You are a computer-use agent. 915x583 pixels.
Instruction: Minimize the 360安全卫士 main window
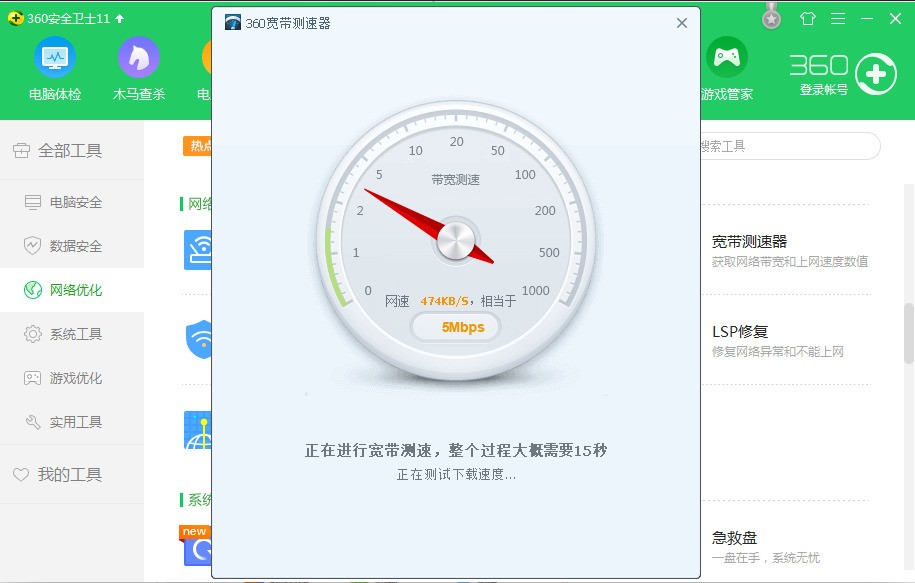[x=867, y=19]
